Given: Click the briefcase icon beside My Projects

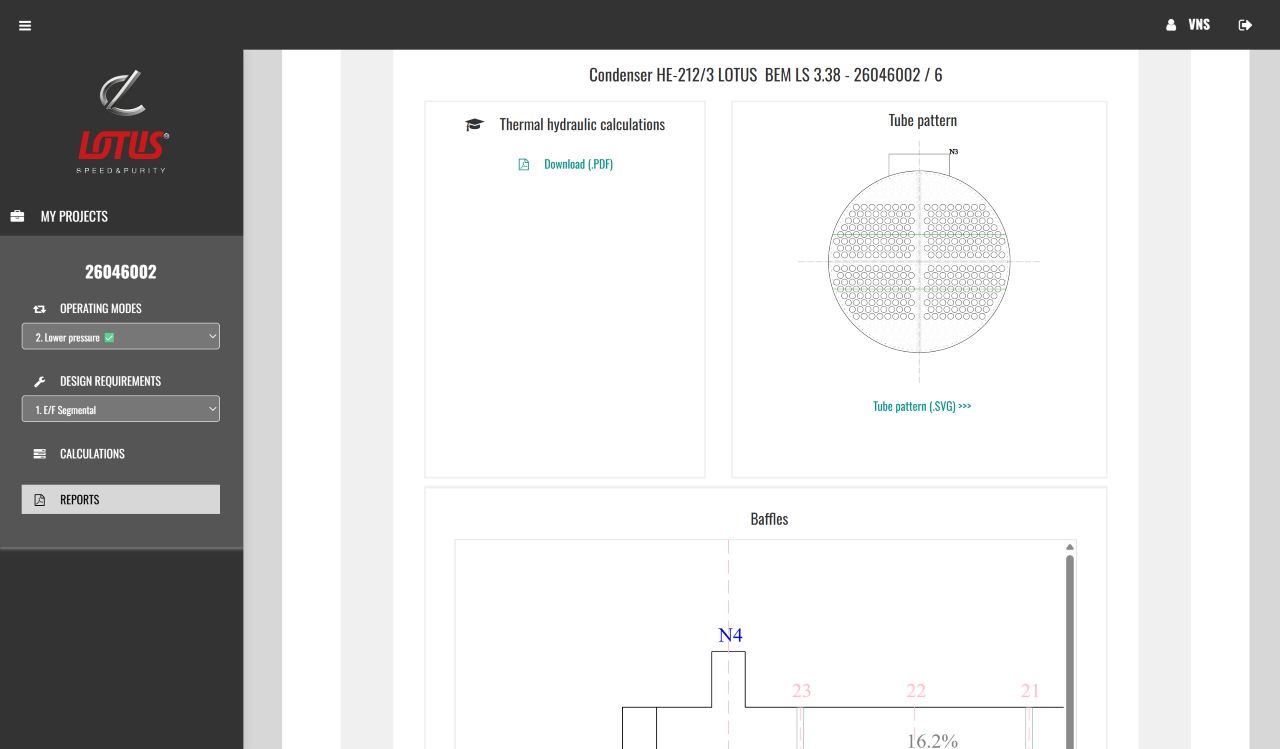Looking at the screenshot, I should point(17,216).
